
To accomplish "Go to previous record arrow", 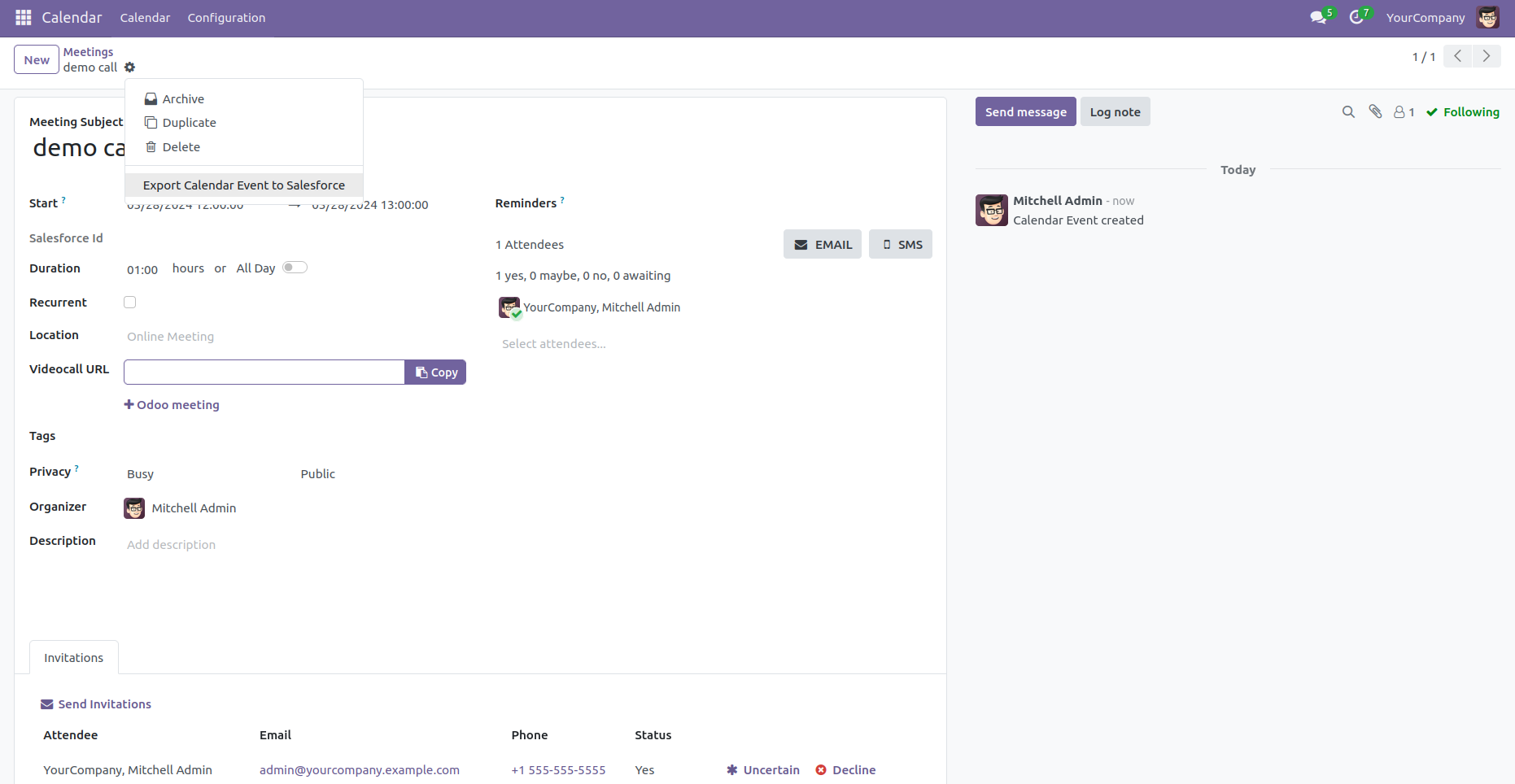I will tap(1458, 56).
